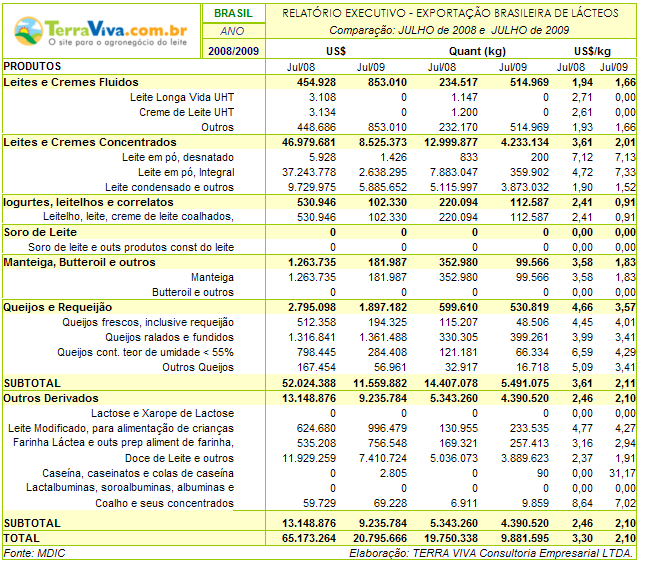Click the cell showing 37.243.778
This screenshot has width=645, height=565.
coord(309,172)
